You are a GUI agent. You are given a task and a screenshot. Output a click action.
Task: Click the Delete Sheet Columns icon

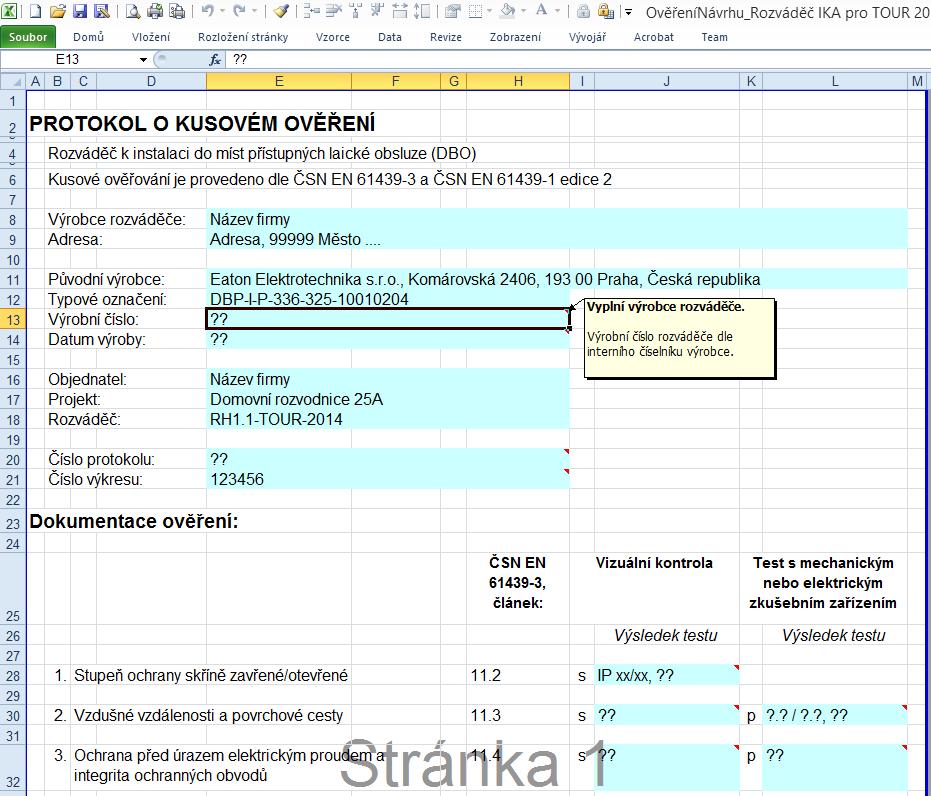coord(377,11)
